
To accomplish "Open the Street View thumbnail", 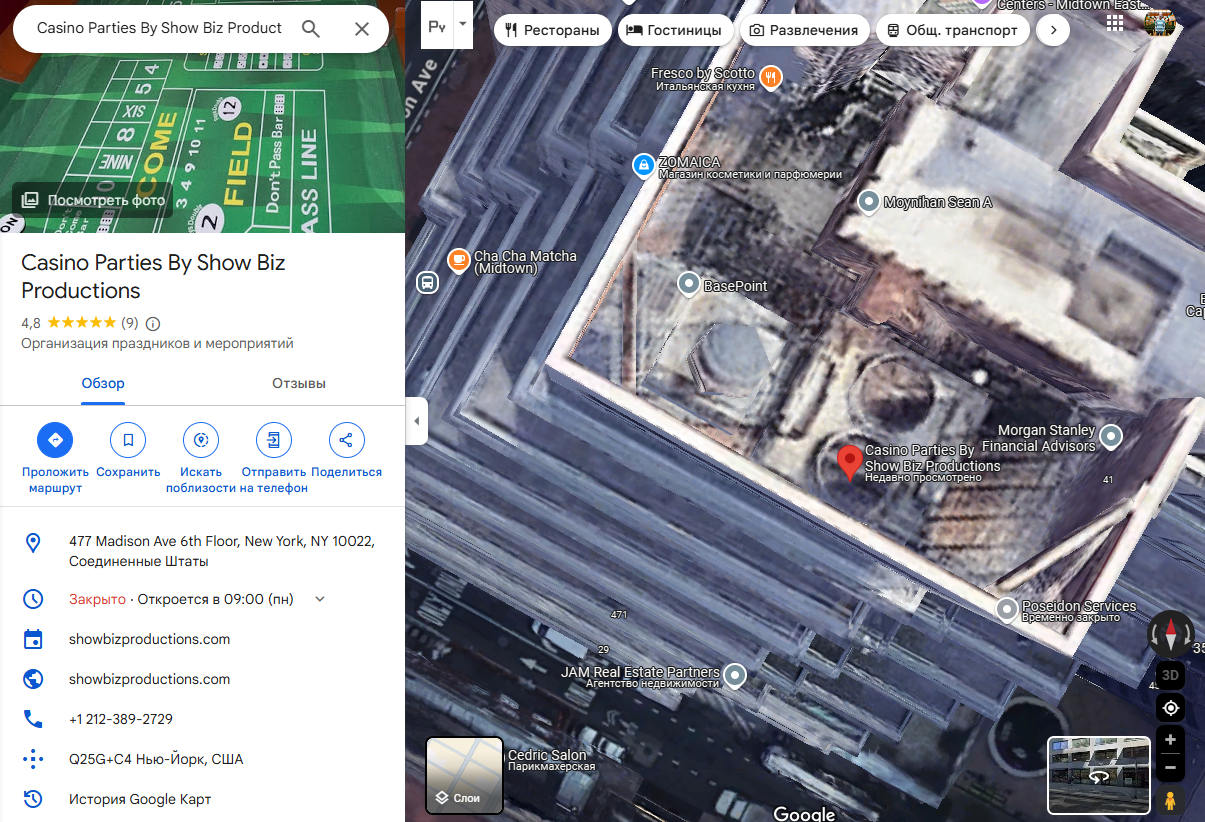I will pos(1097,775).
